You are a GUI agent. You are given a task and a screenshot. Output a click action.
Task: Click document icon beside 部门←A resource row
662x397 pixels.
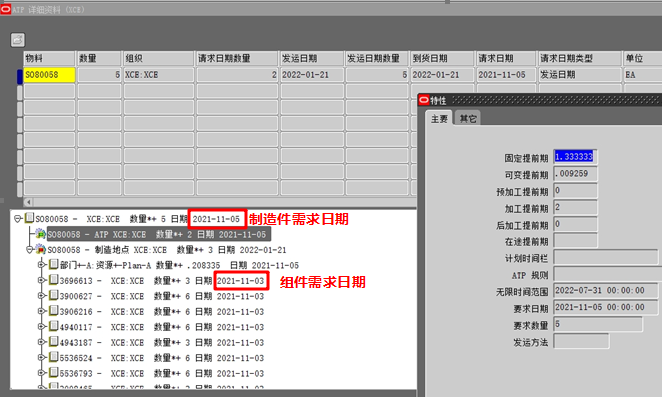tap(54, 265)
